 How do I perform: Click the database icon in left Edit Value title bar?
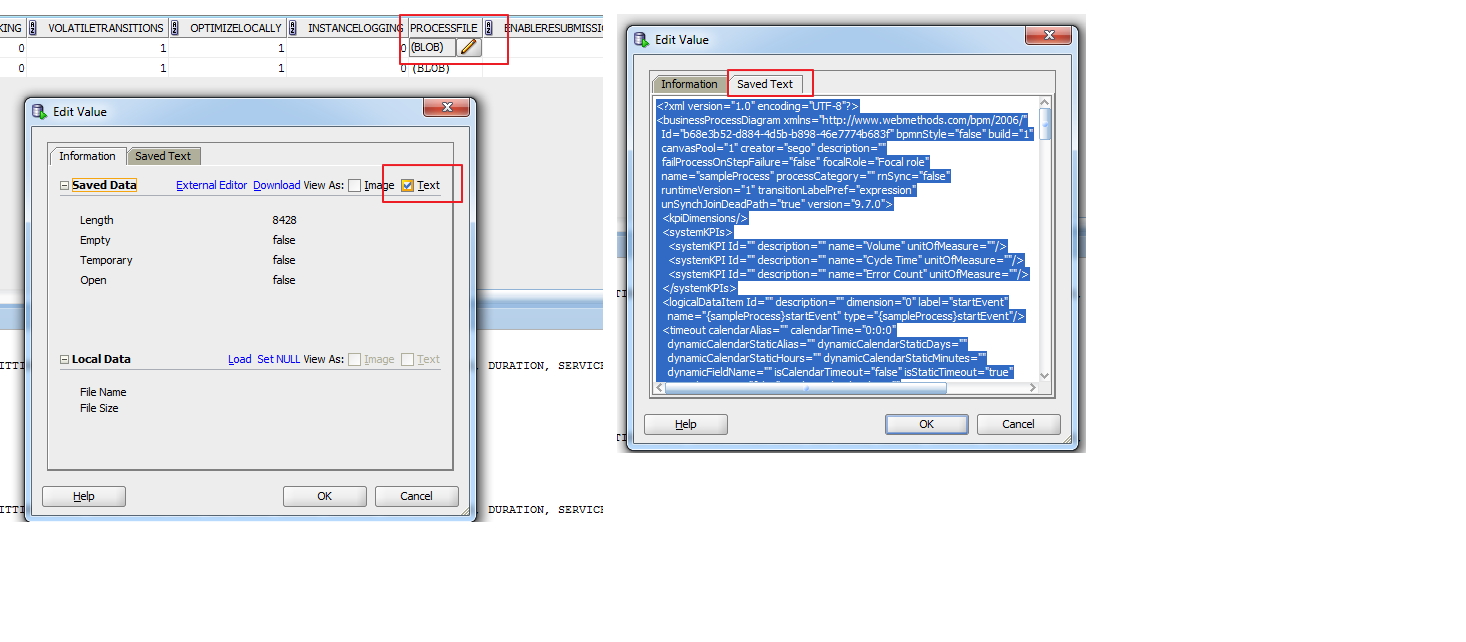point(39,112)
